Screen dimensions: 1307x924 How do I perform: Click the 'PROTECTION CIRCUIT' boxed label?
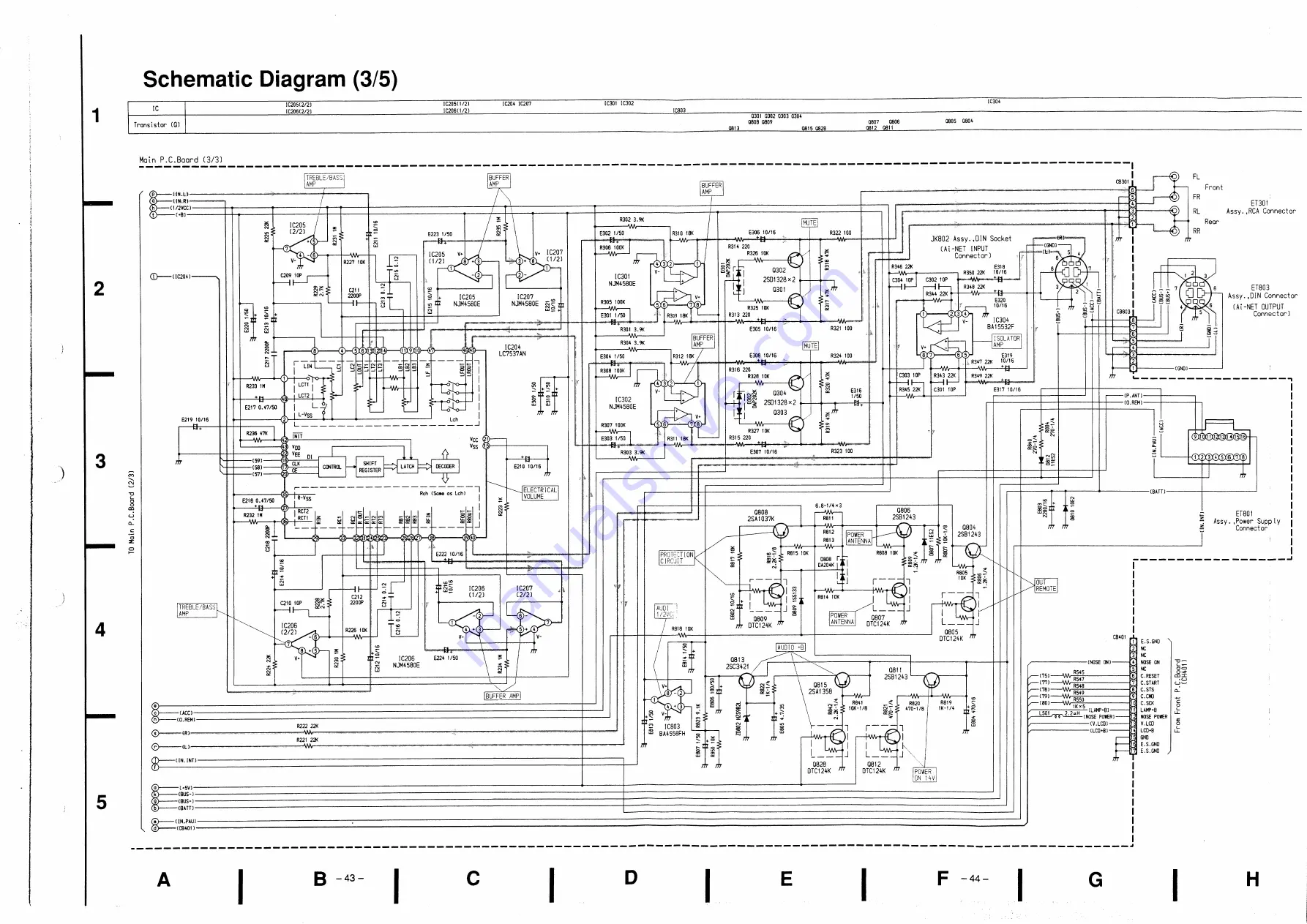[677, 558]
